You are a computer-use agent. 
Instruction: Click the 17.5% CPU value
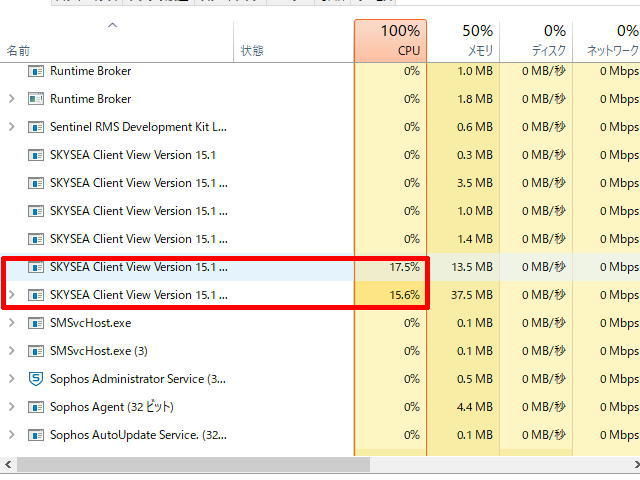404,267
